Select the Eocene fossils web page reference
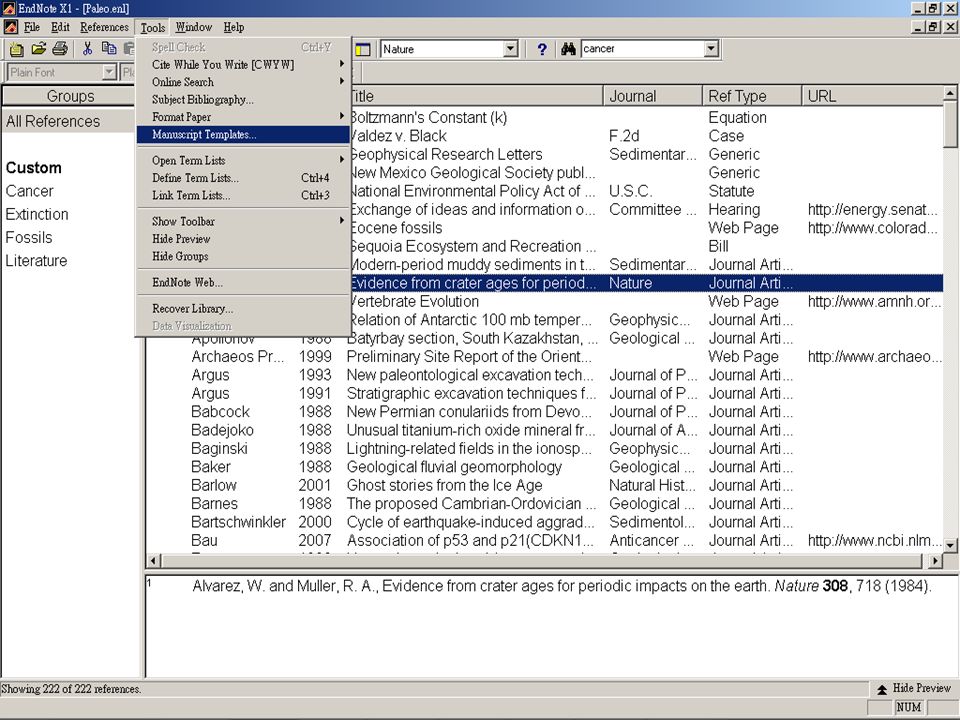 point(646,228)
